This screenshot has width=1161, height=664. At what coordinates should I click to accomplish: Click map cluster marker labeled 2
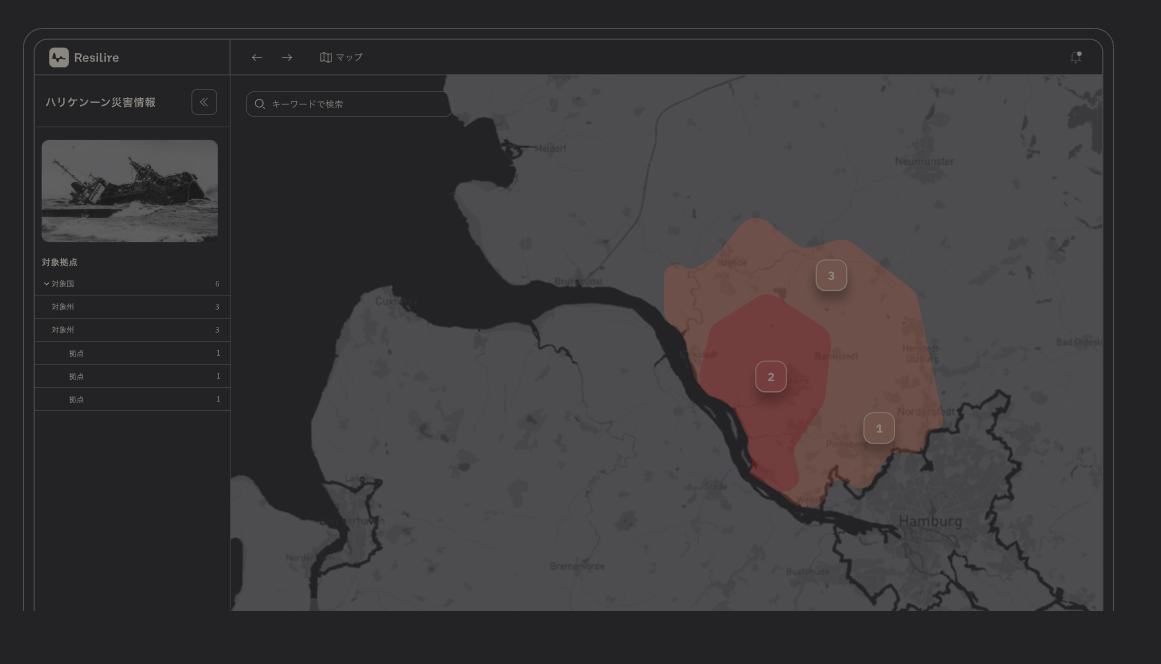[770, 377]
